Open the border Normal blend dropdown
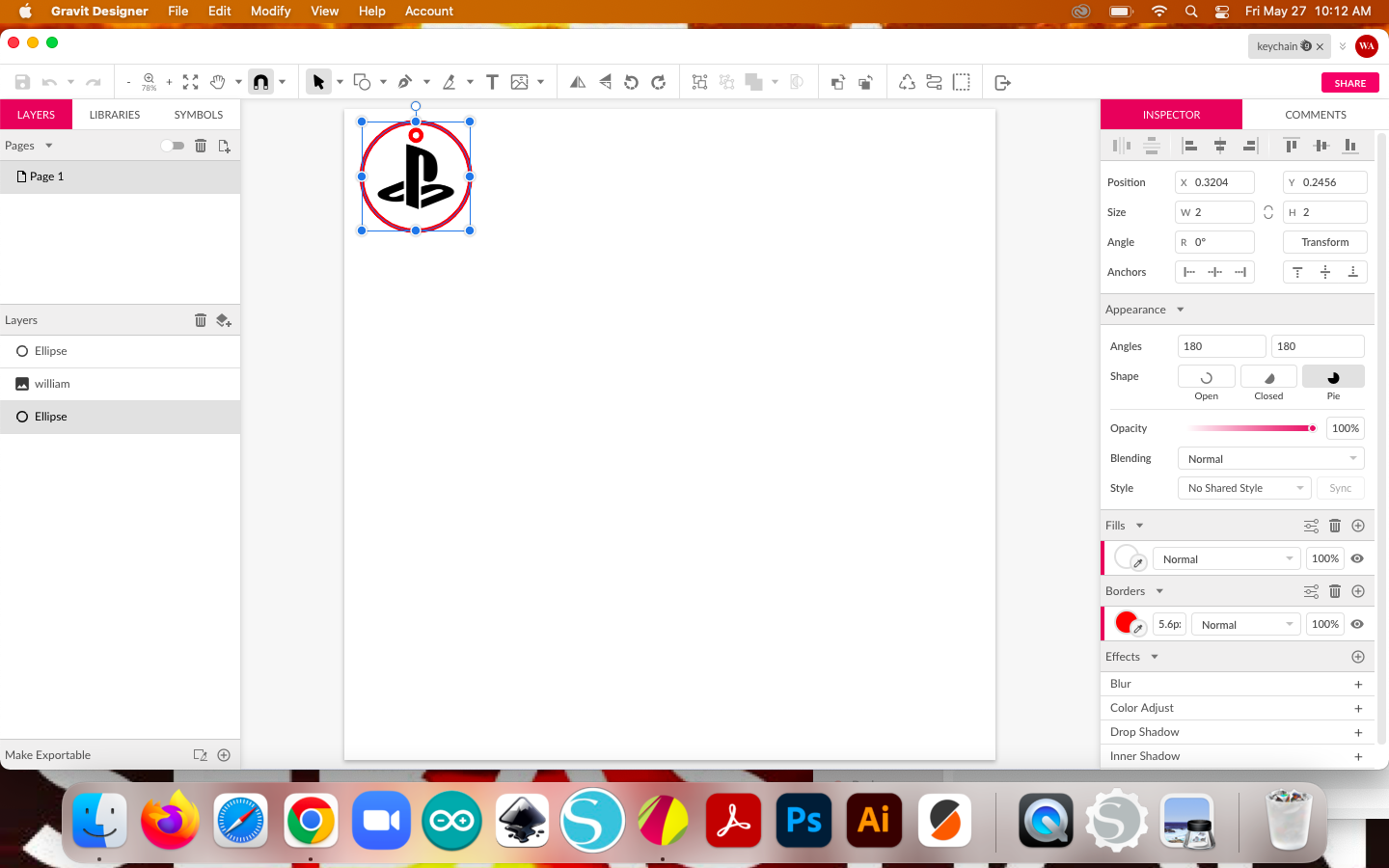Image resolution: width=1389 pixels, height=868 pixels. click(x=1246, y=625)
